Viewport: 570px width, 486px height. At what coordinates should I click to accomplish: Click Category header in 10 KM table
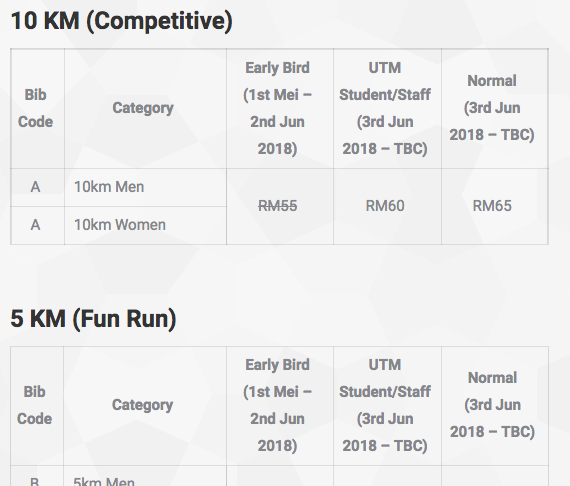(143, 108)
